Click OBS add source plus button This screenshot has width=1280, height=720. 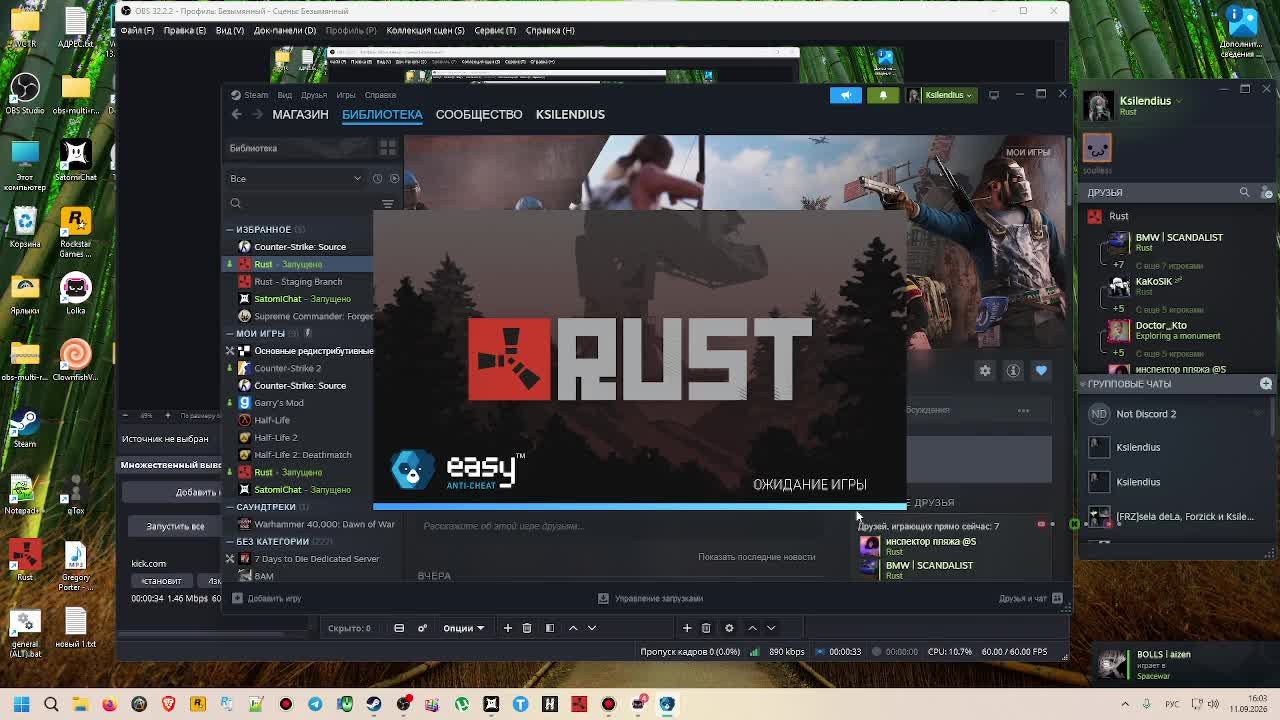687,628
